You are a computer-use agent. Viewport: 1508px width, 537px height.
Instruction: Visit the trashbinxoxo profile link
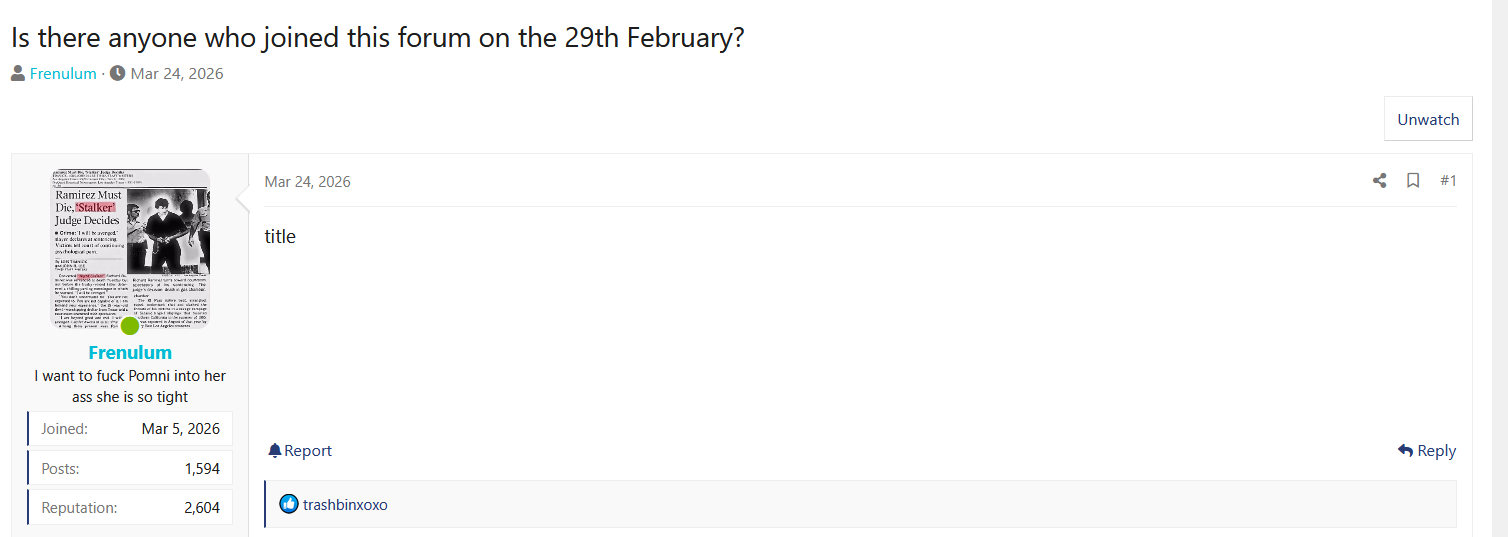(345, 505)
